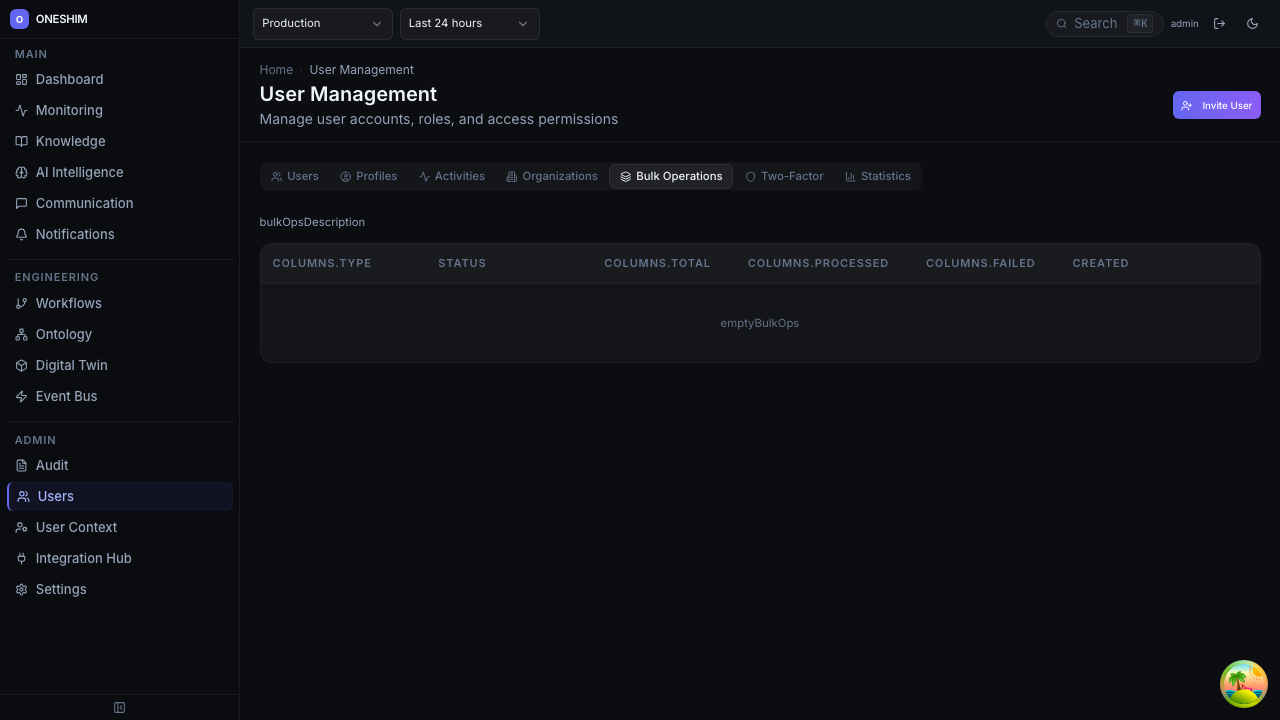Screen dimensions: 1280x720
Task: Click the Search input field
Action: [1095, 23]
